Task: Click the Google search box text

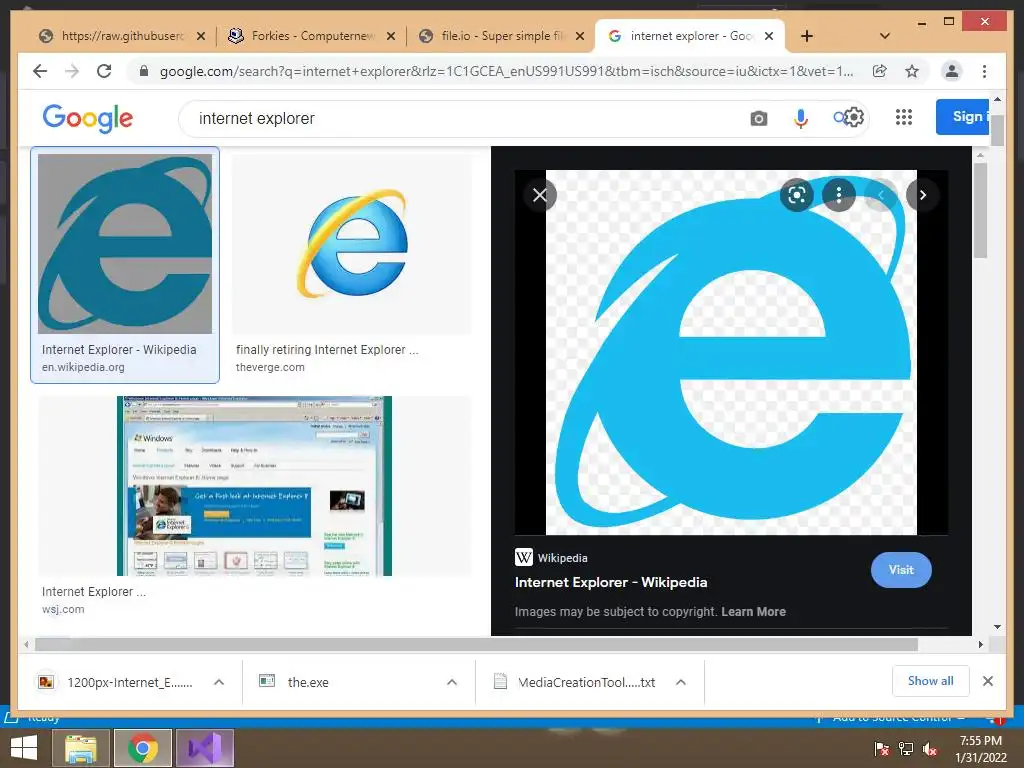Action: 257,118
